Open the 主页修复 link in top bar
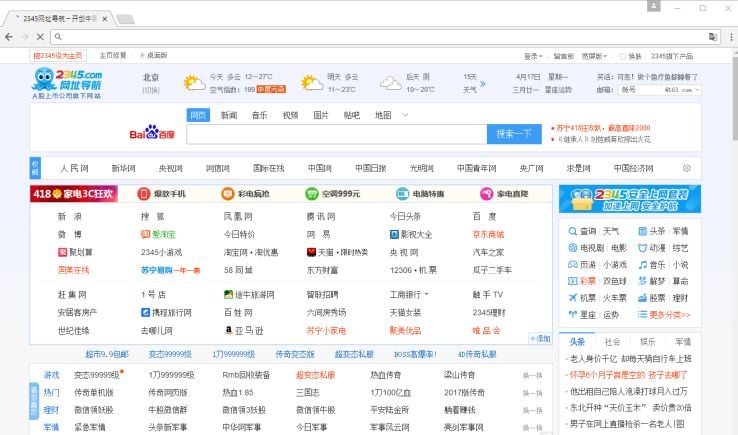The image size is (738, 435). click(113, 56)
